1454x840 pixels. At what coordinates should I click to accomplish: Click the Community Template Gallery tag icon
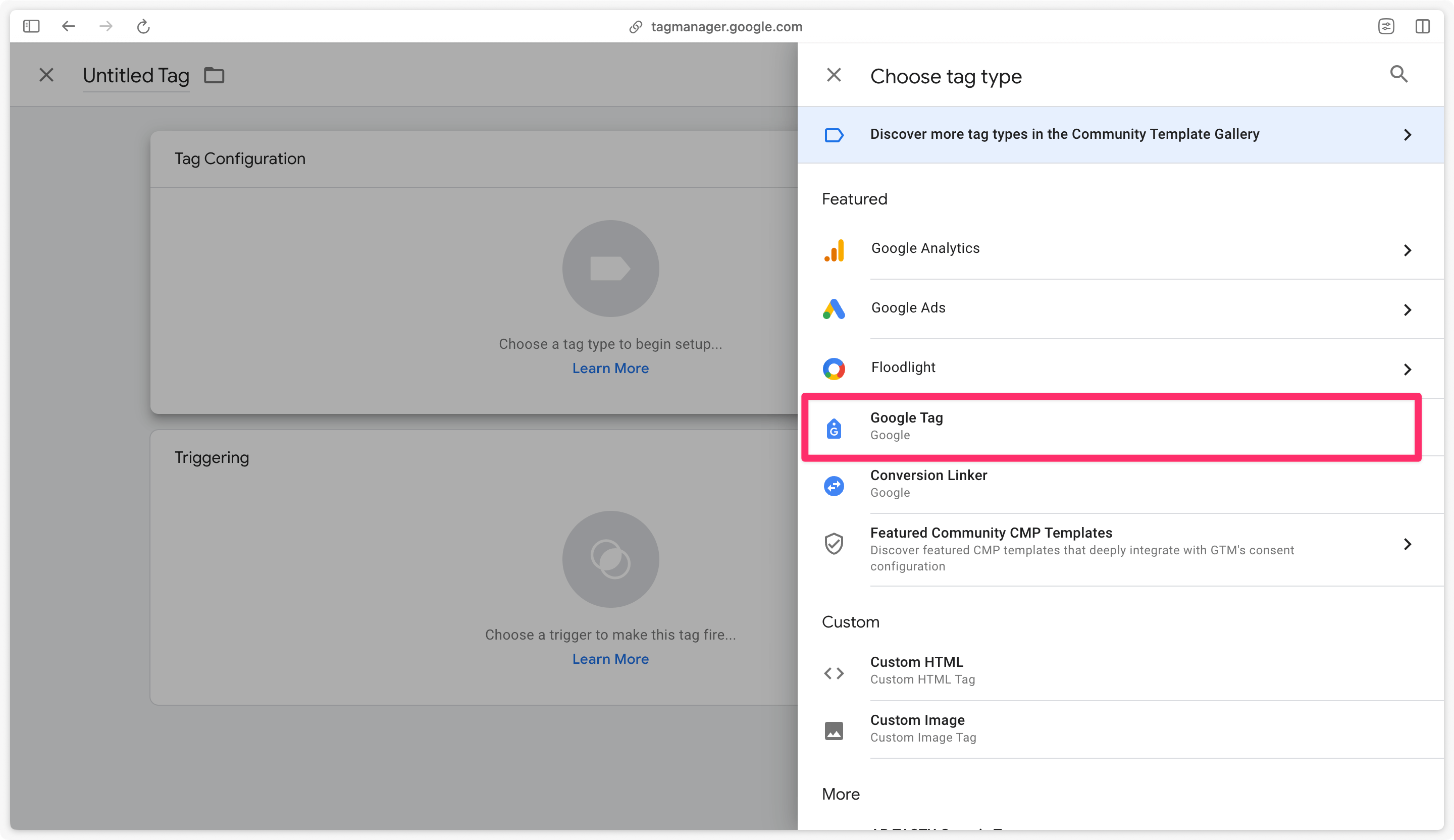[x=834, y=135]
